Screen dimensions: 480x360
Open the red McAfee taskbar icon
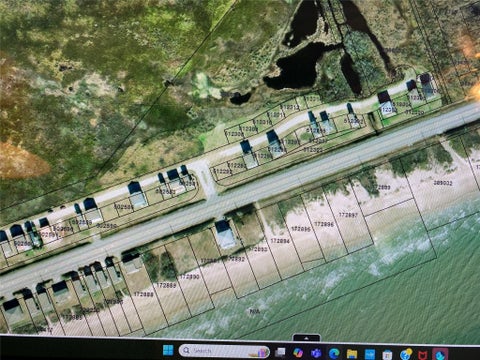tap(423, 354)
